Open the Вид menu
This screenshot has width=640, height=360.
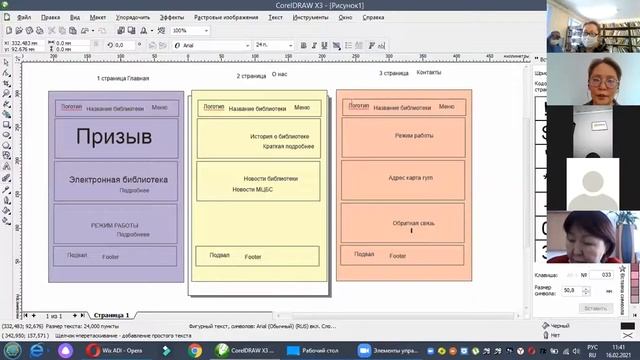(x=75, y=18)
